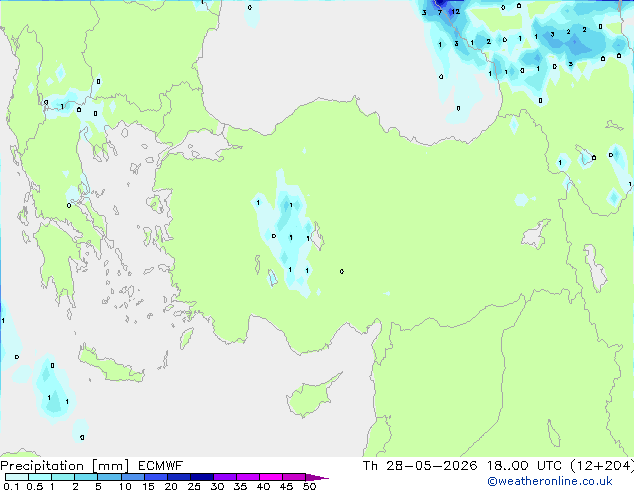Pick the 1–2 mm legend color swatch
634x490 pixels.
[x=63, y=477]
